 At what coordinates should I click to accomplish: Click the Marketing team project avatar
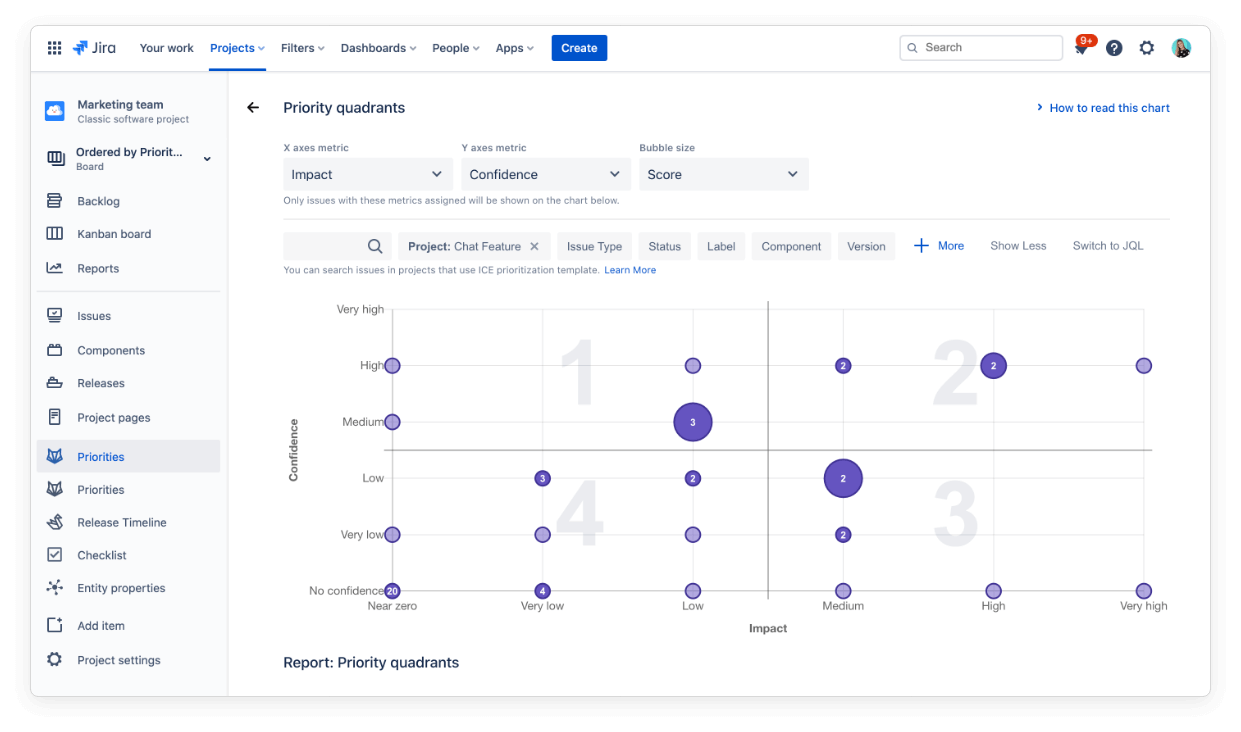(x=55, y=111)
